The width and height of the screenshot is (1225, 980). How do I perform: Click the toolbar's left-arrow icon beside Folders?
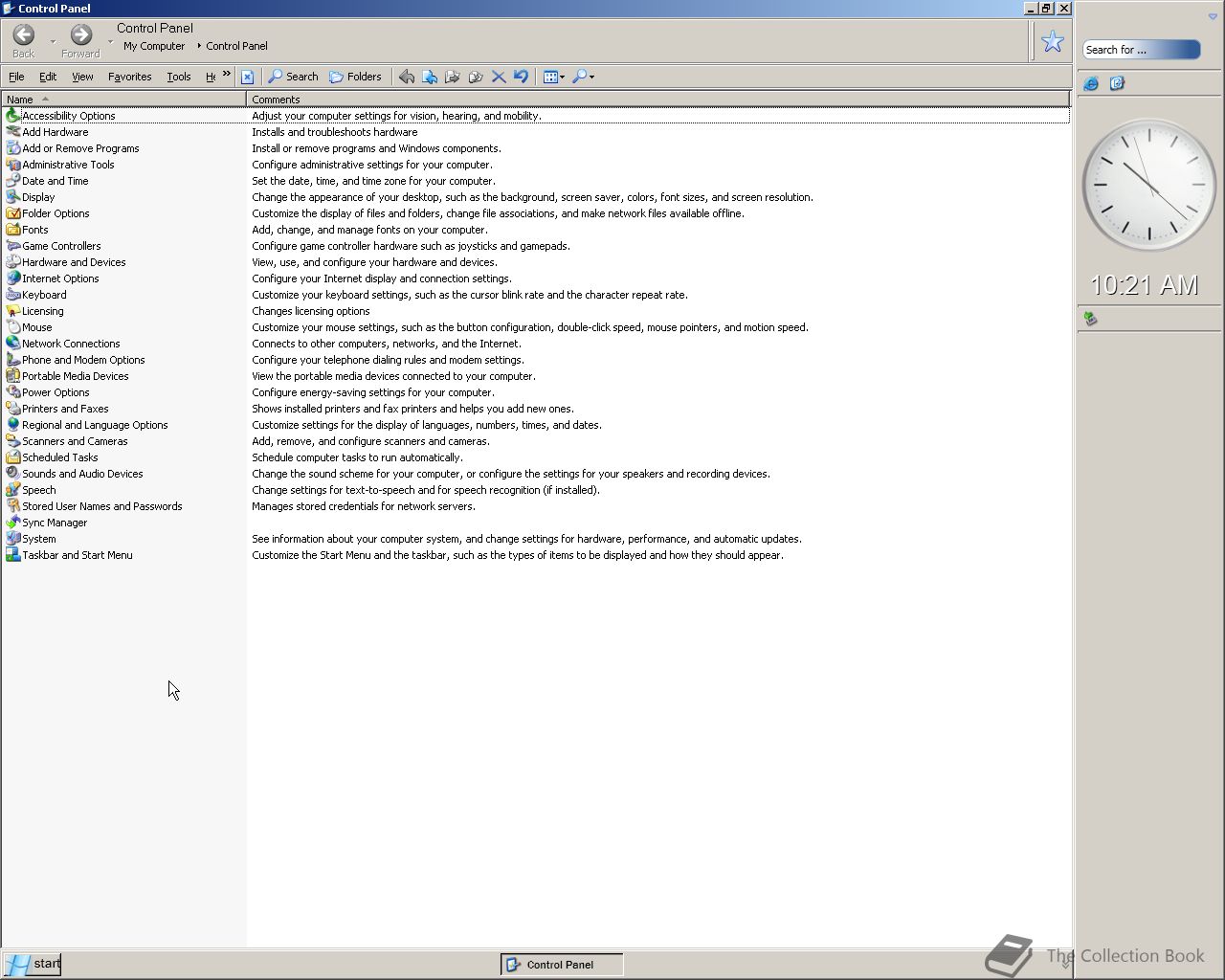(407, 77)
